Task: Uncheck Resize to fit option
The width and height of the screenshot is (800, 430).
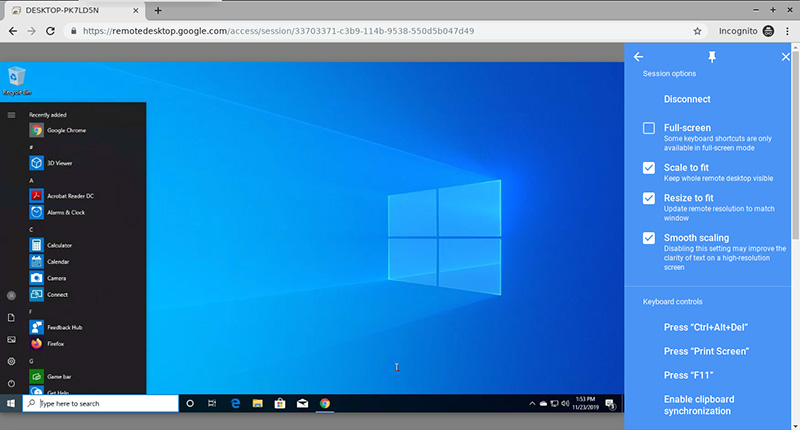Action: pos(648,198)
